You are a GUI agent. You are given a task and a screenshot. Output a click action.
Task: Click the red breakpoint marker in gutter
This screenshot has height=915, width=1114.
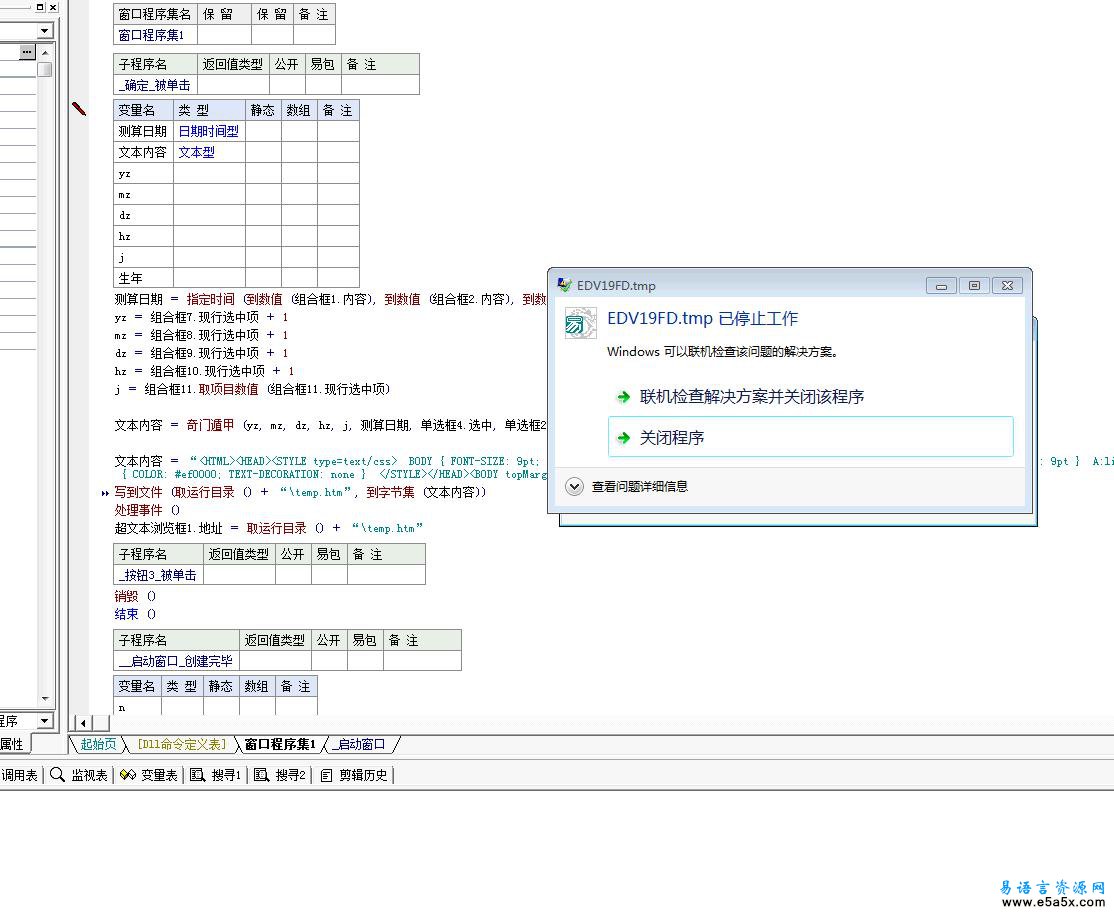(79, 109)
